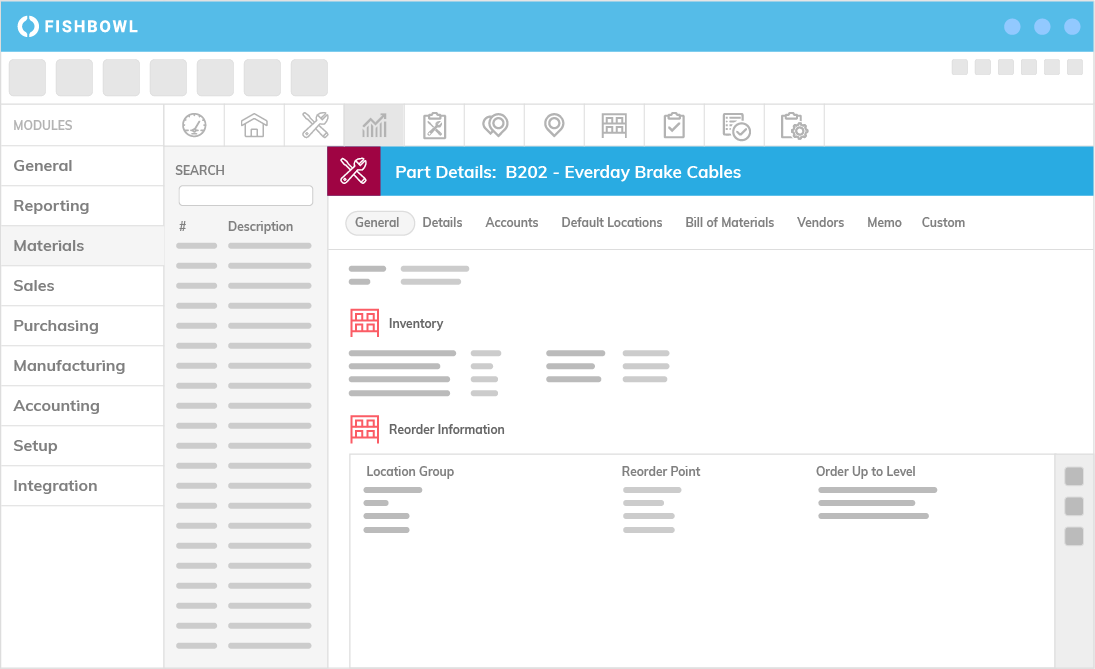Click the Fishbowl logo in the header

click(78, 27)
